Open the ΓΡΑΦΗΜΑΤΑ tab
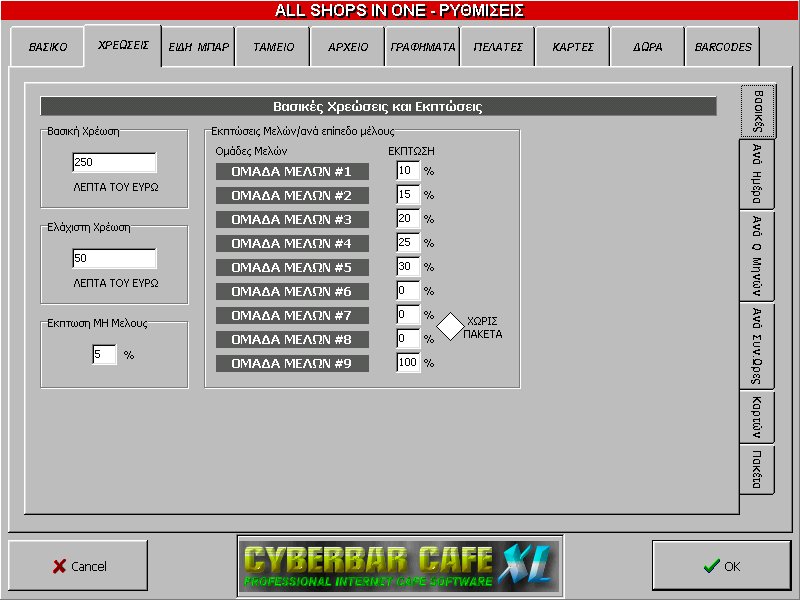 [x=423, y=47]
